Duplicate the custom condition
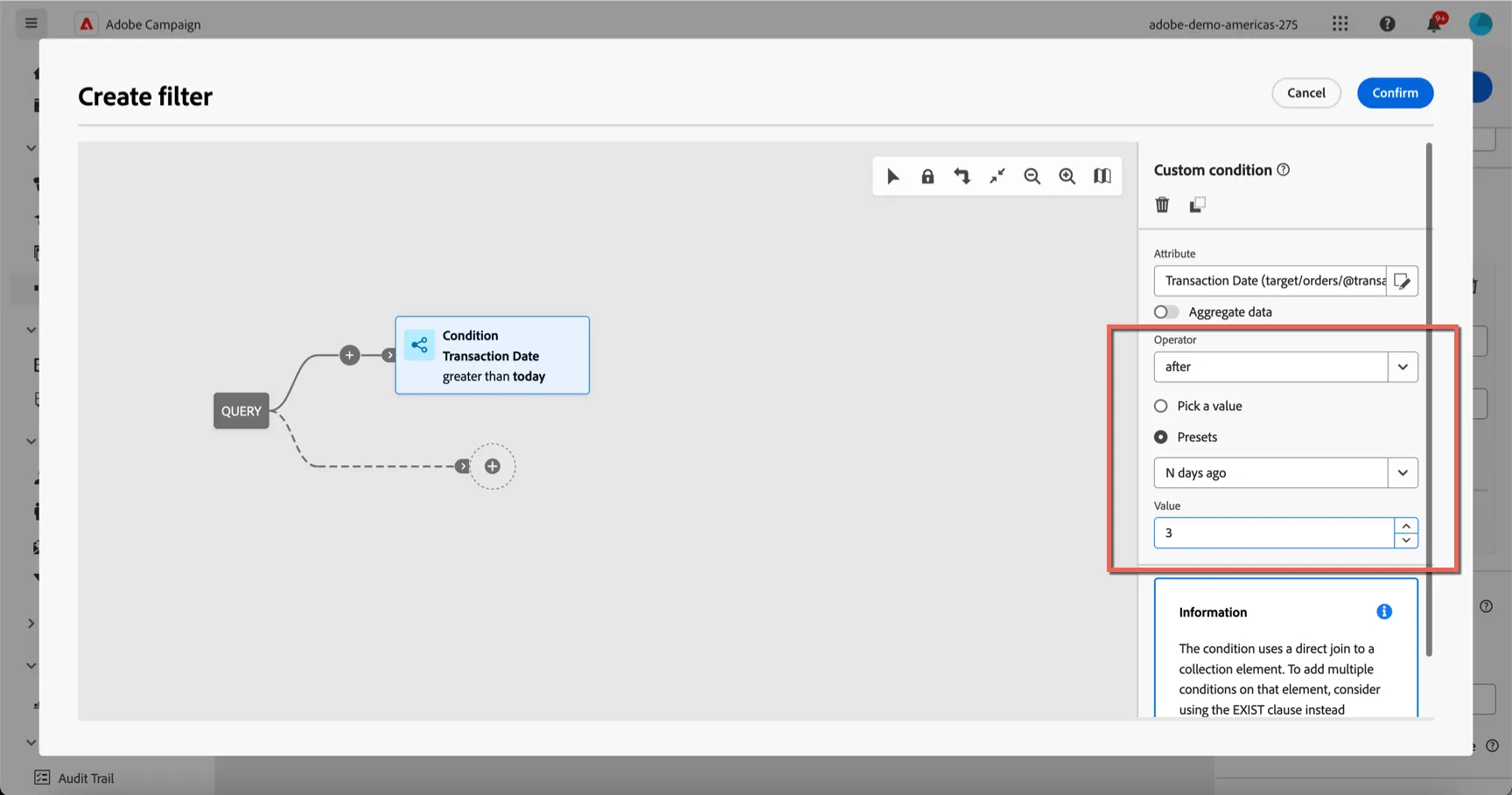This screenshot has width=1512, height=795. (x=1197, y=205)
